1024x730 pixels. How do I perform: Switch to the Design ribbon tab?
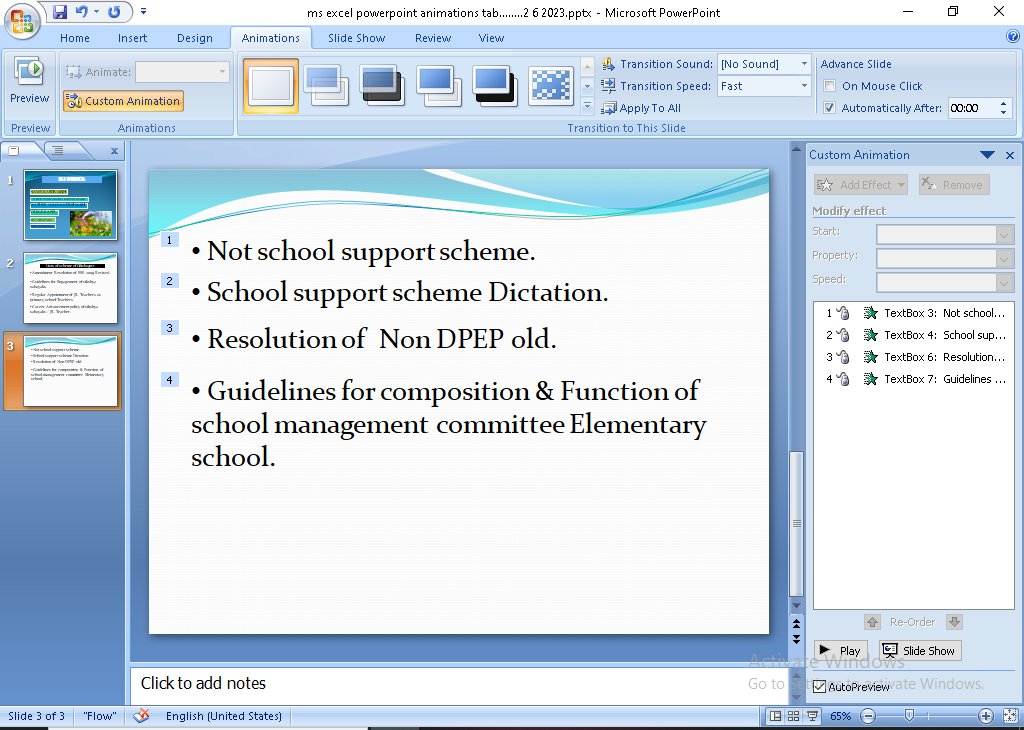point(194,38)
